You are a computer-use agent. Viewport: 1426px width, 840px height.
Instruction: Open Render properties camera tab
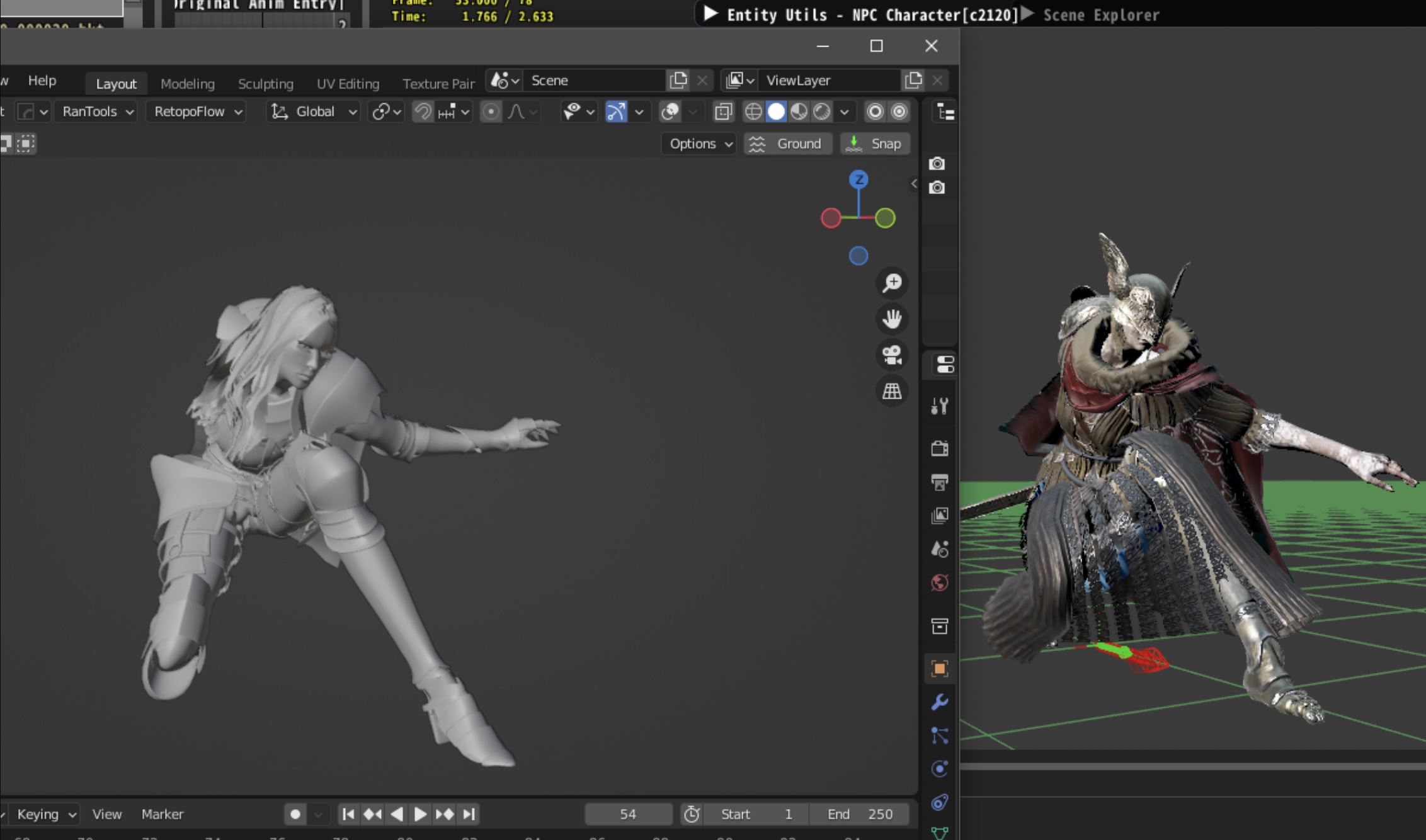coord(939,448)
